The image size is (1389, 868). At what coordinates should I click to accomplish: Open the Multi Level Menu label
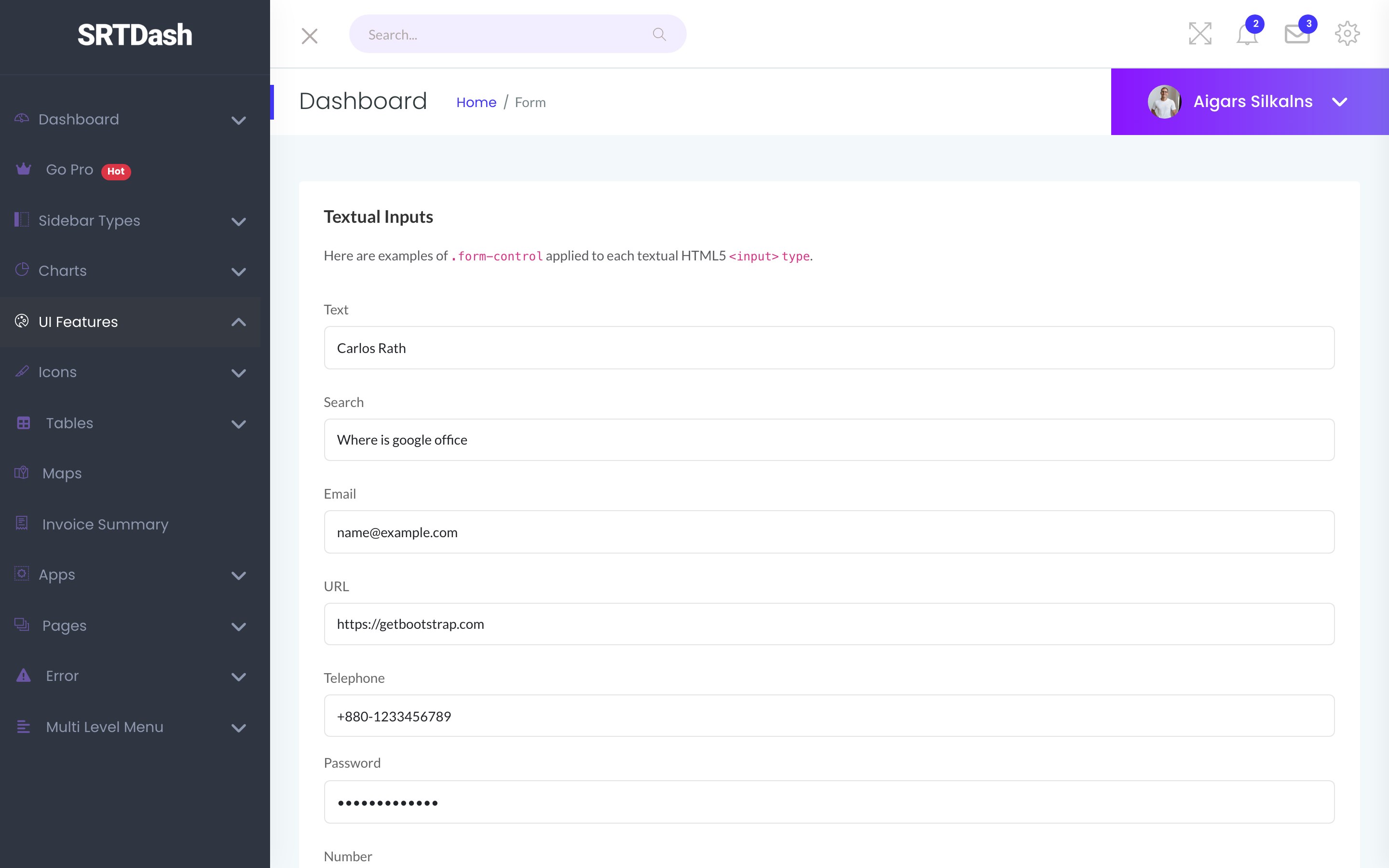(x=105, y=727)
